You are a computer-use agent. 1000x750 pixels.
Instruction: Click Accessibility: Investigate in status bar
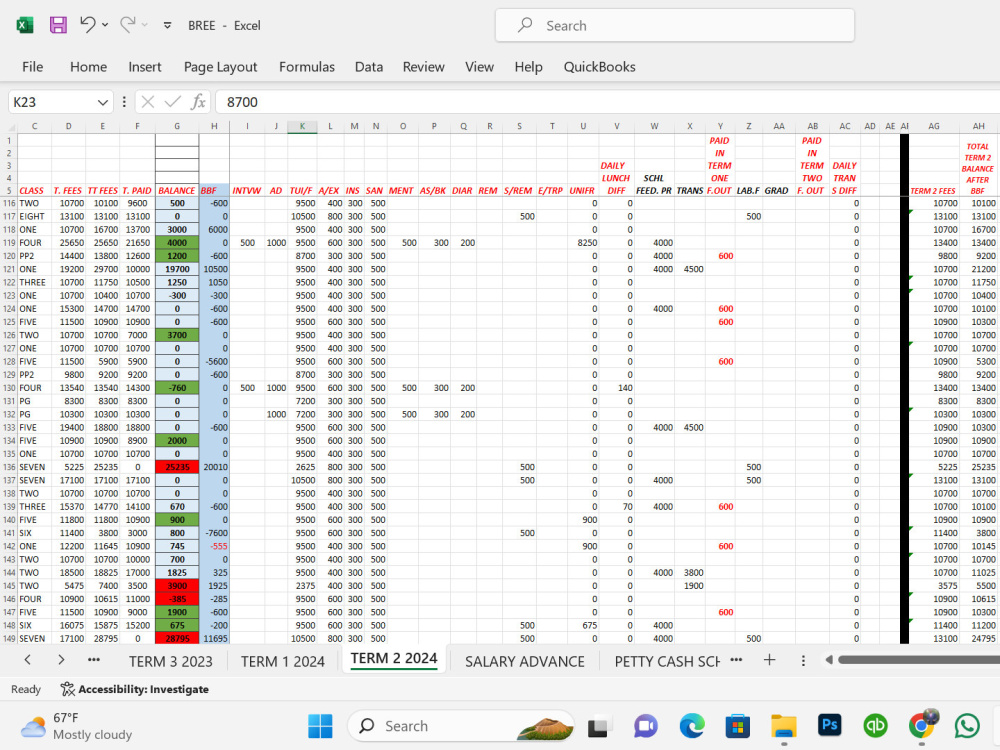135,689
